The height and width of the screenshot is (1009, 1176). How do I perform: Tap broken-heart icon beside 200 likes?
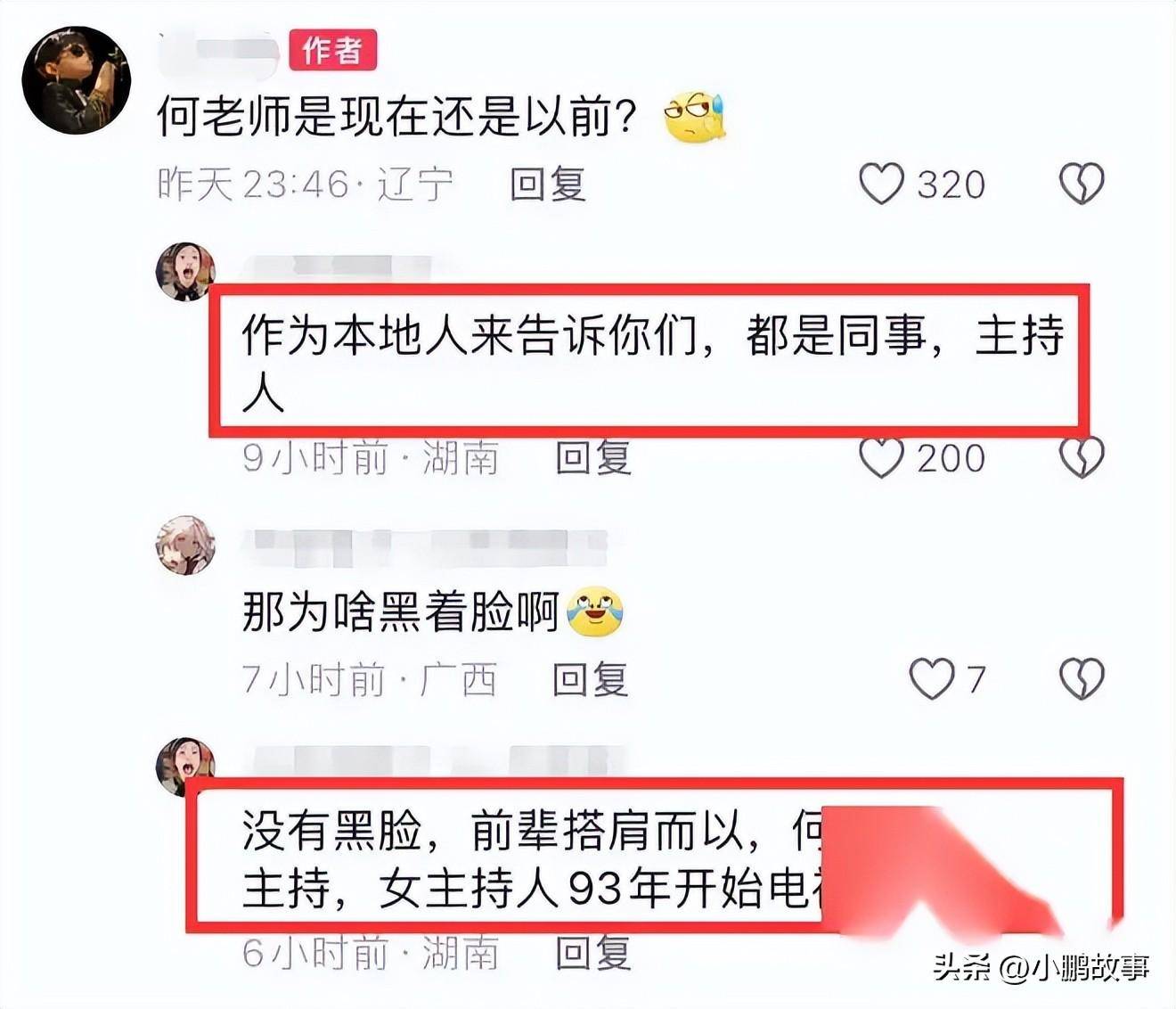click(1082, 457)
